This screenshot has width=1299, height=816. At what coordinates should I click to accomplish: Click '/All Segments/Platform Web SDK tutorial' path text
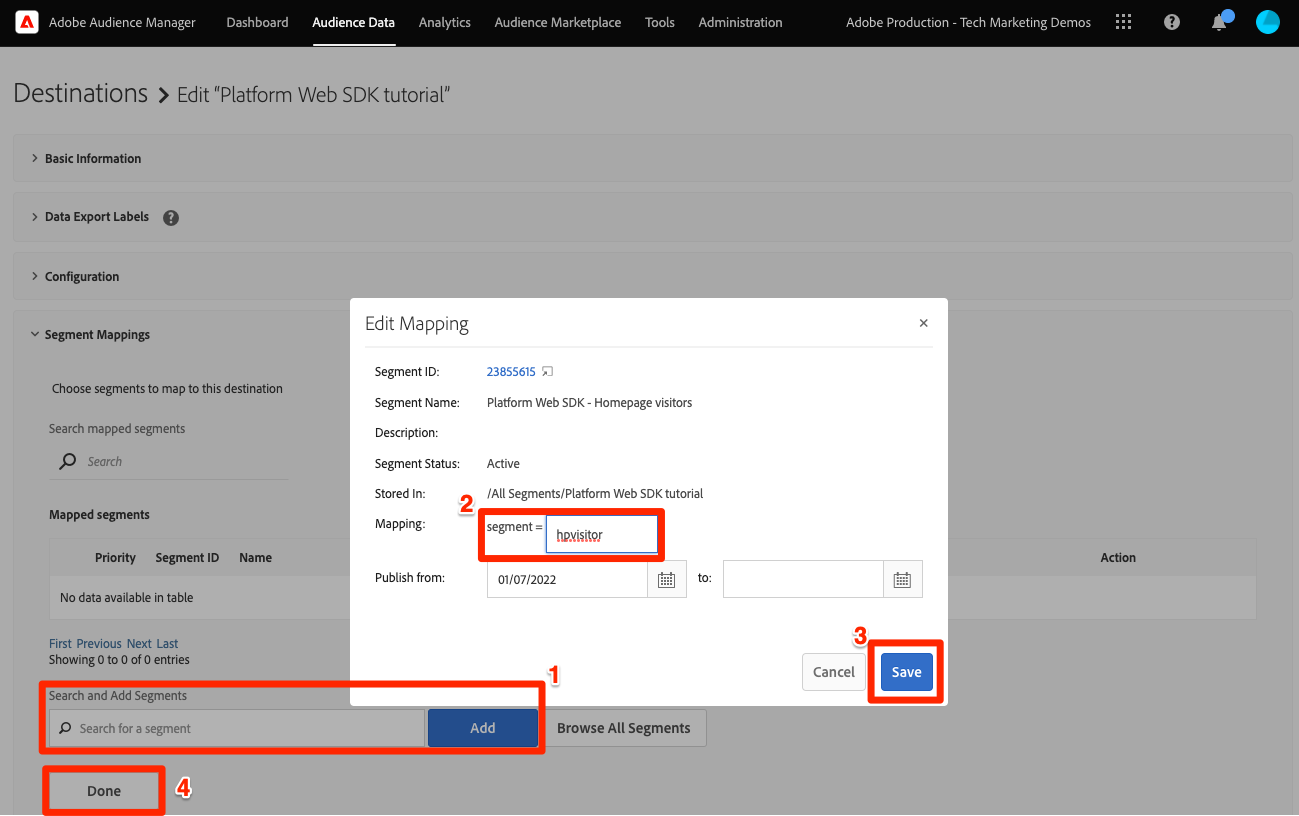point(595,494)
